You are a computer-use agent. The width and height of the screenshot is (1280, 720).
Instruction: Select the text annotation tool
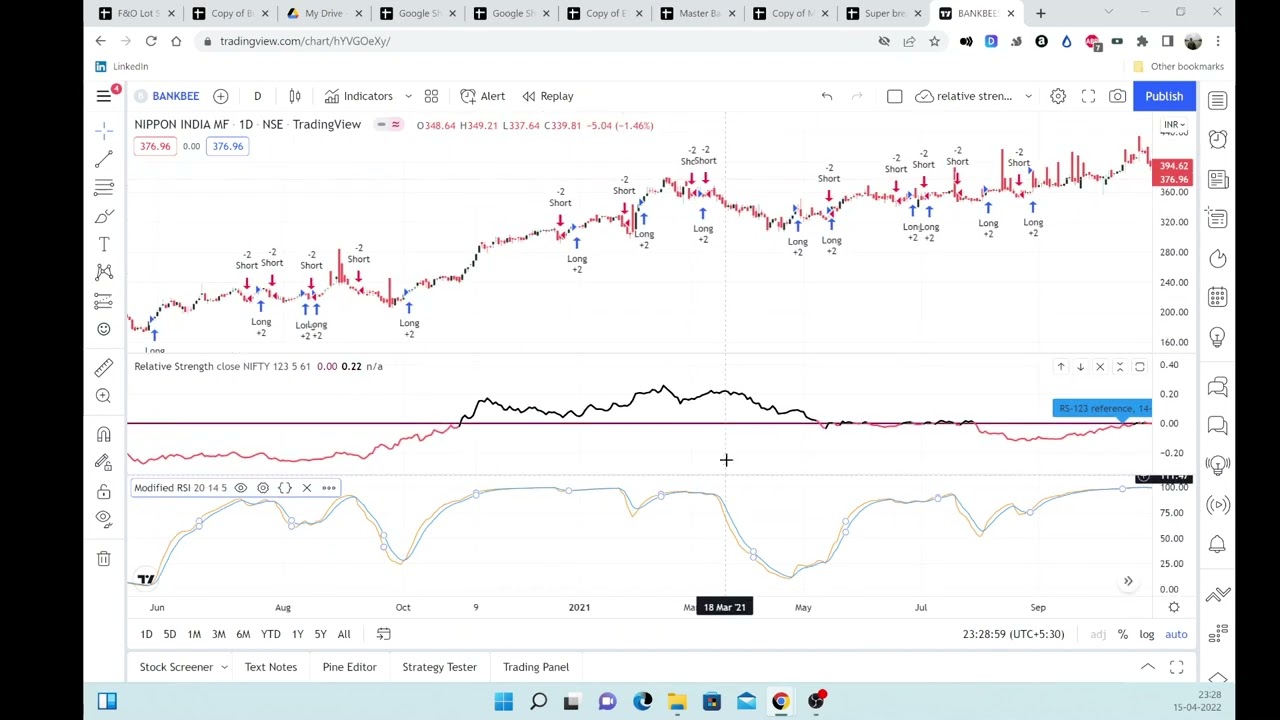[104, 244]
